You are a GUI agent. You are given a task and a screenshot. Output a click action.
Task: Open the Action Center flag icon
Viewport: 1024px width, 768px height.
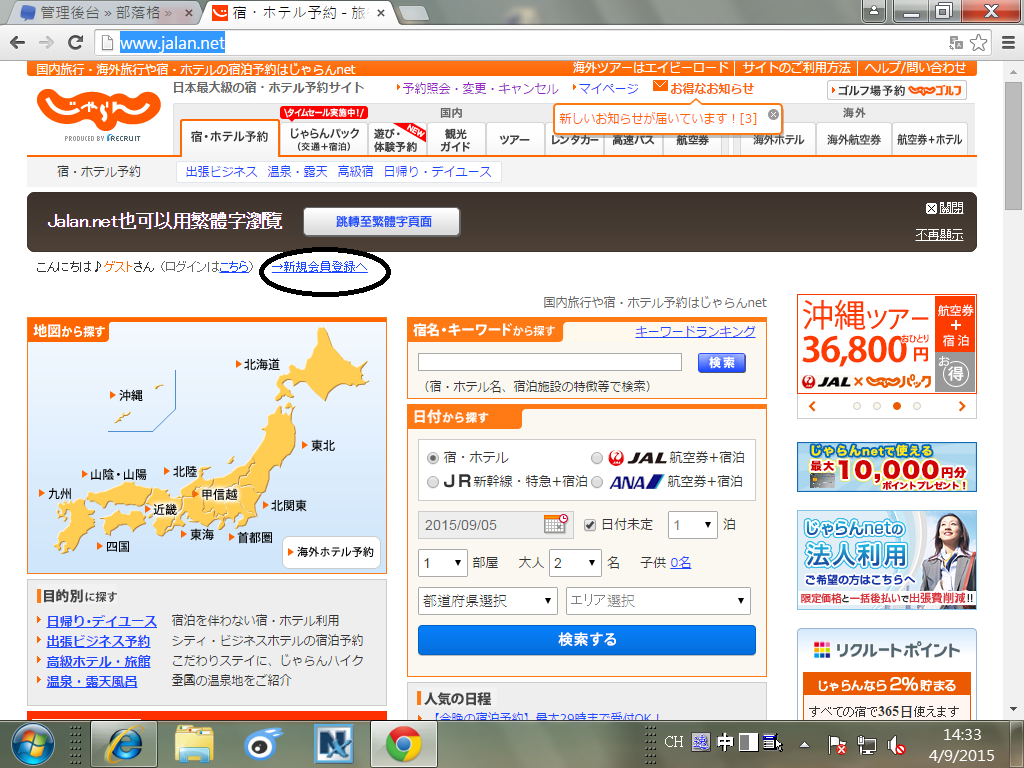click(x=837, y=744)
